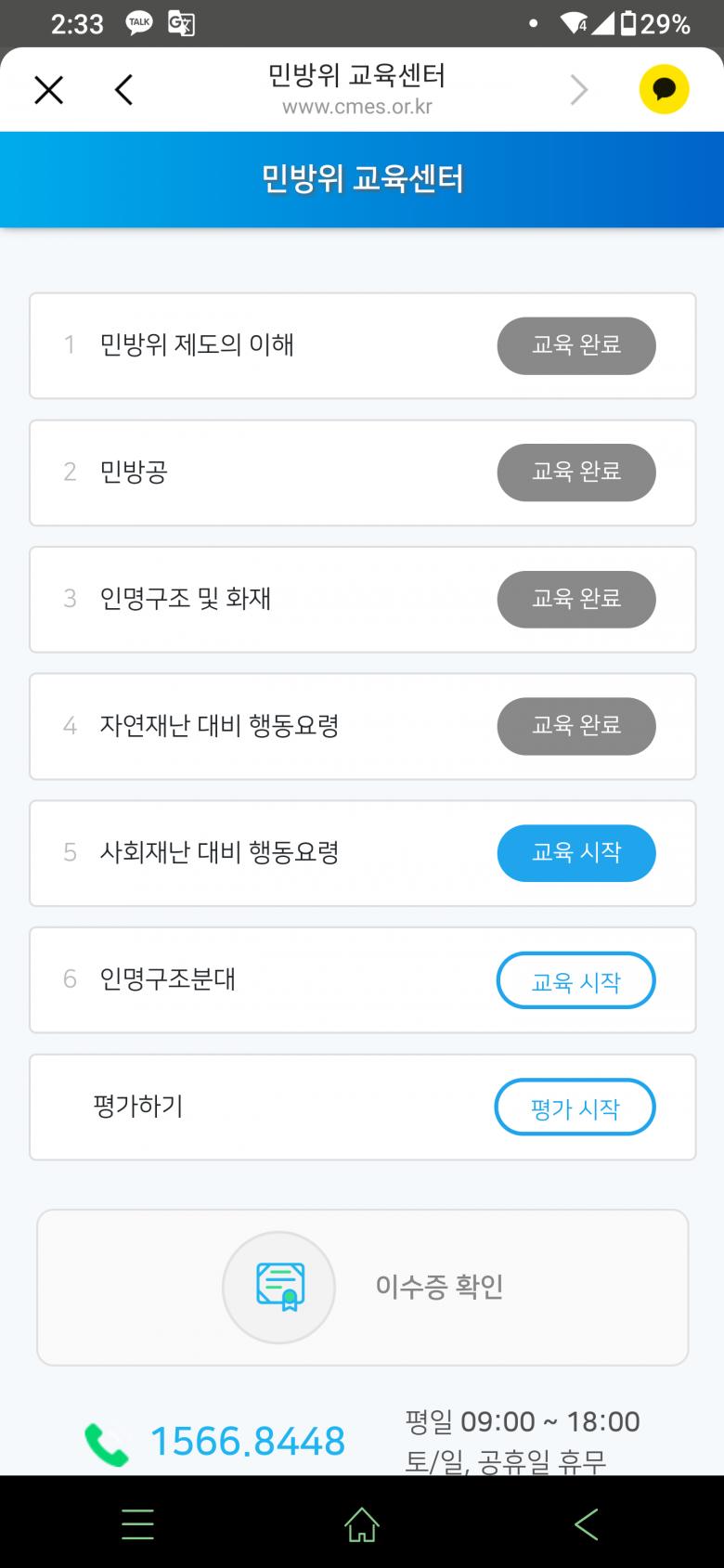The height and width of the screenshot is (1568, 724).
Task: Start course 5 사회재난 대비 행동요령
Action: (x=575, y=852)
